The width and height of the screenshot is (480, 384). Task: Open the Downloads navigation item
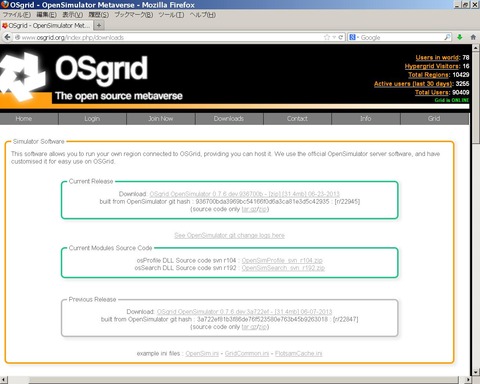coord(229,119)
